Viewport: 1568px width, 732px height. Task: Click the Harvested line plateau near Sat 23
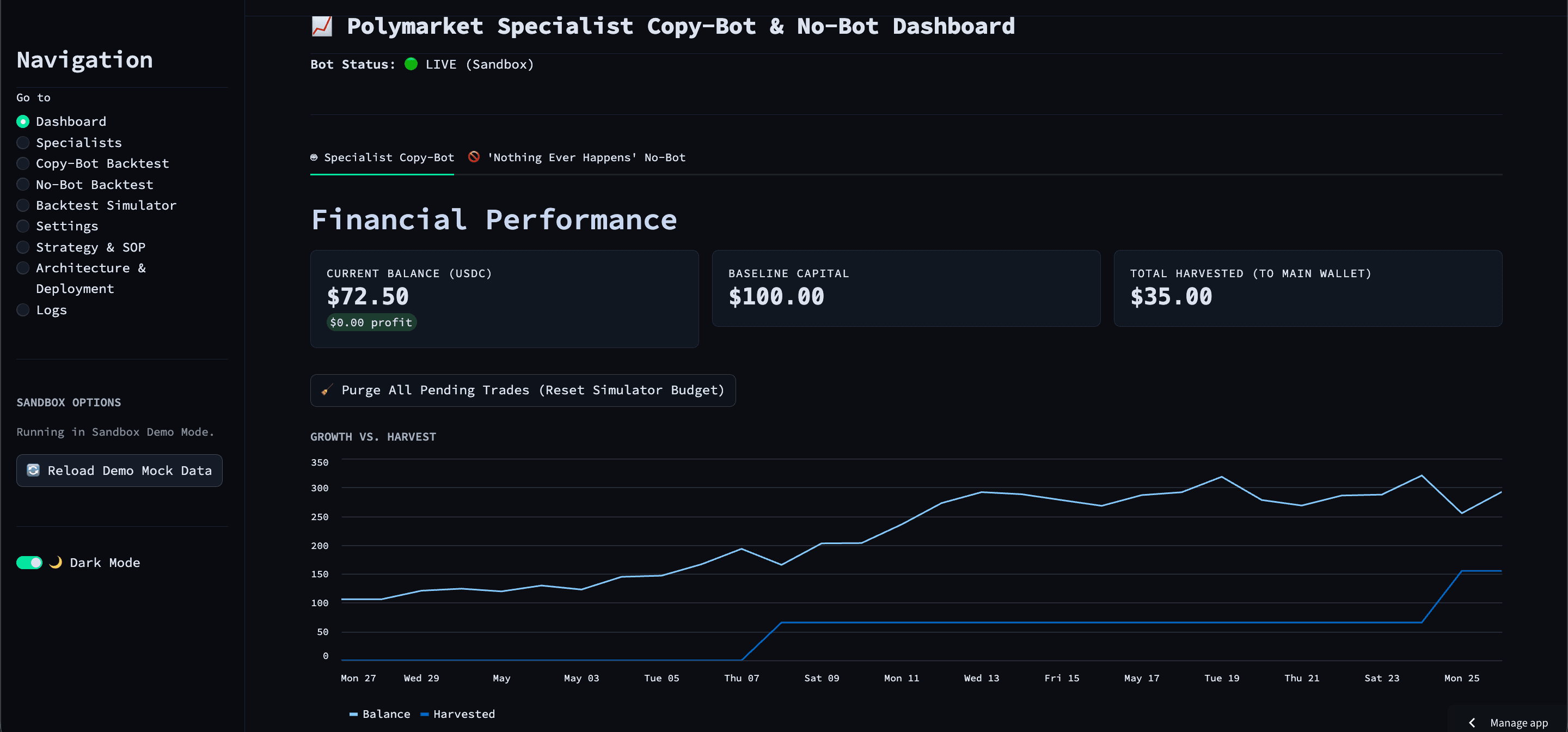(x=1382, y=623)
